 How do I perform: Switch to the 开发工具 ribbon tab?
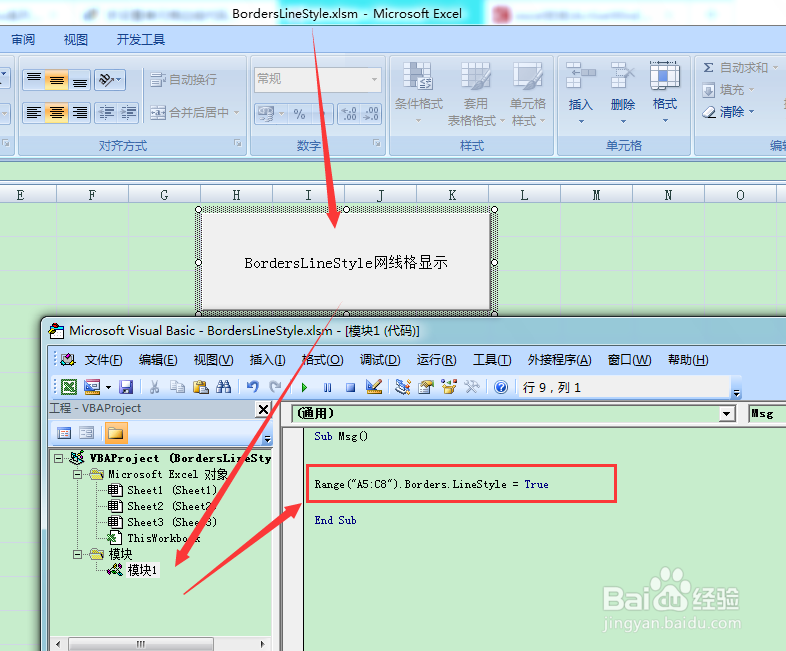click(140, 40)
